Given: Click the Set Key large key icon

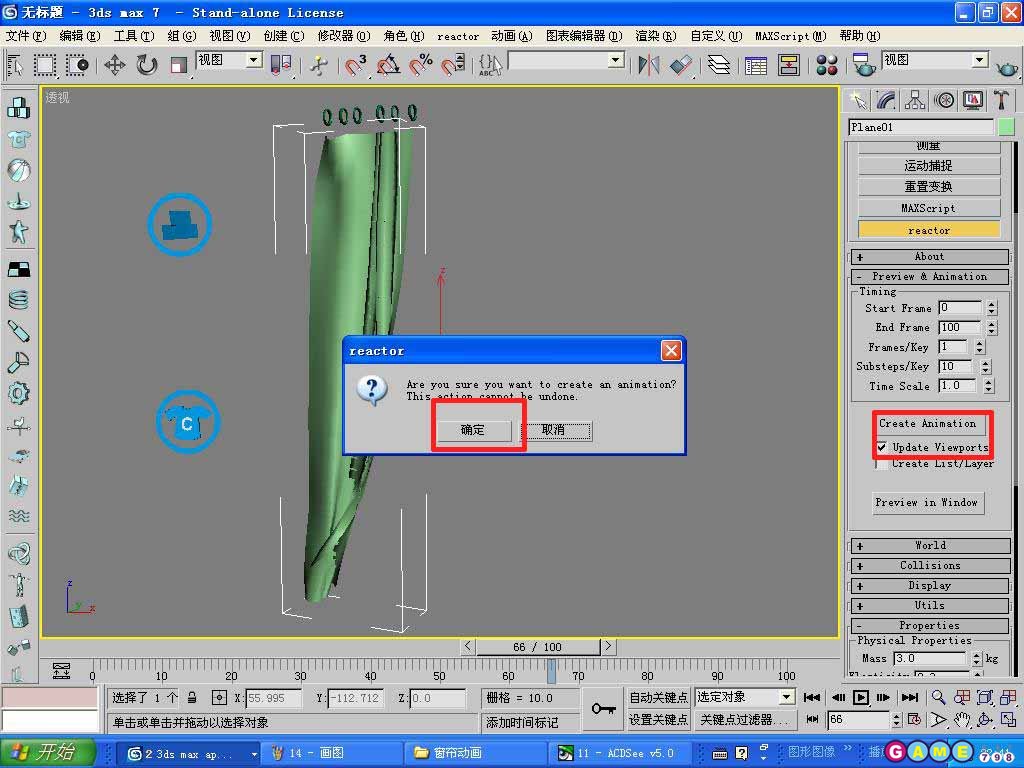Looking at the screenshot, I should click(x=603, y=709).
